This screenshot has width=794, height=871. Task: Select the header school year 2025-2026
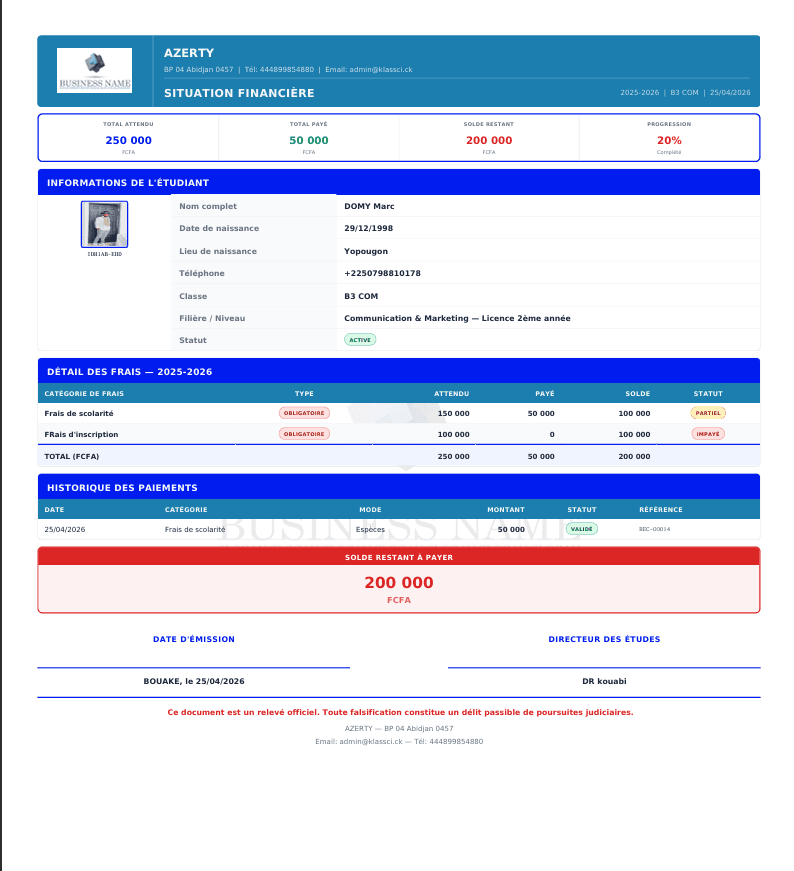[640, 93]
